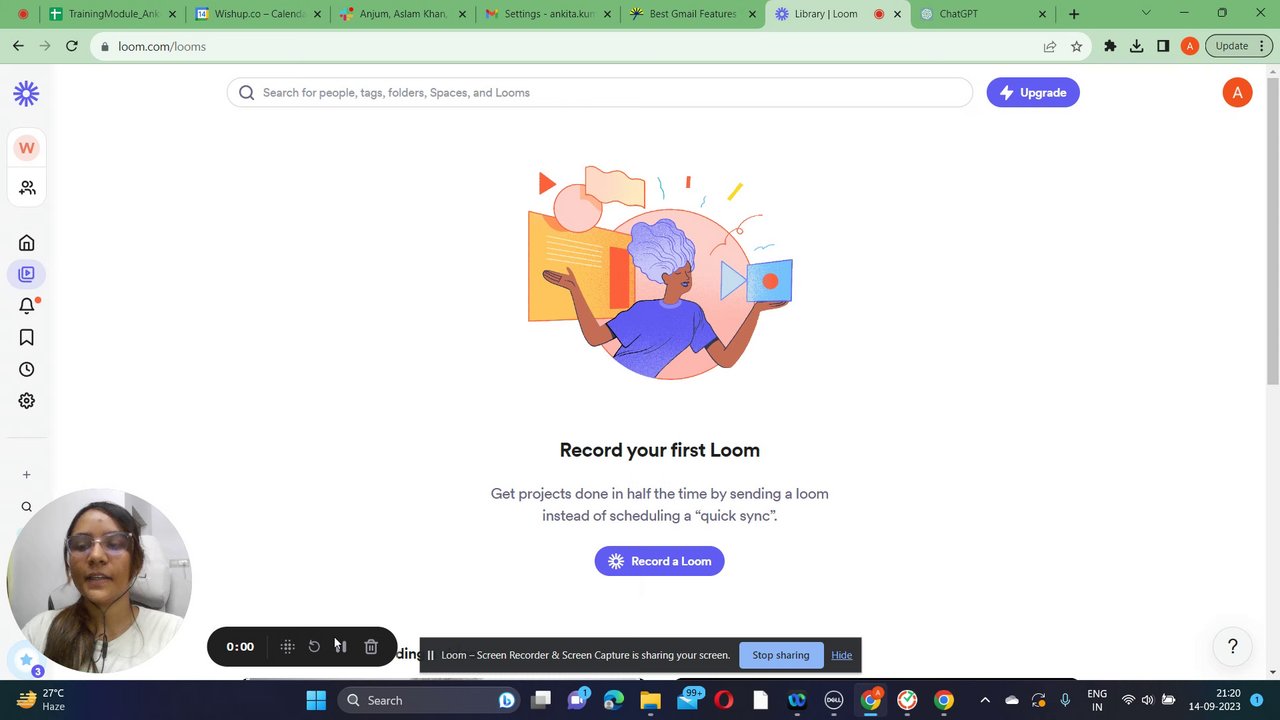Switch to the ChatGPT tab
This screenshot has height=720, width=1280.
(x=982, y=14)
